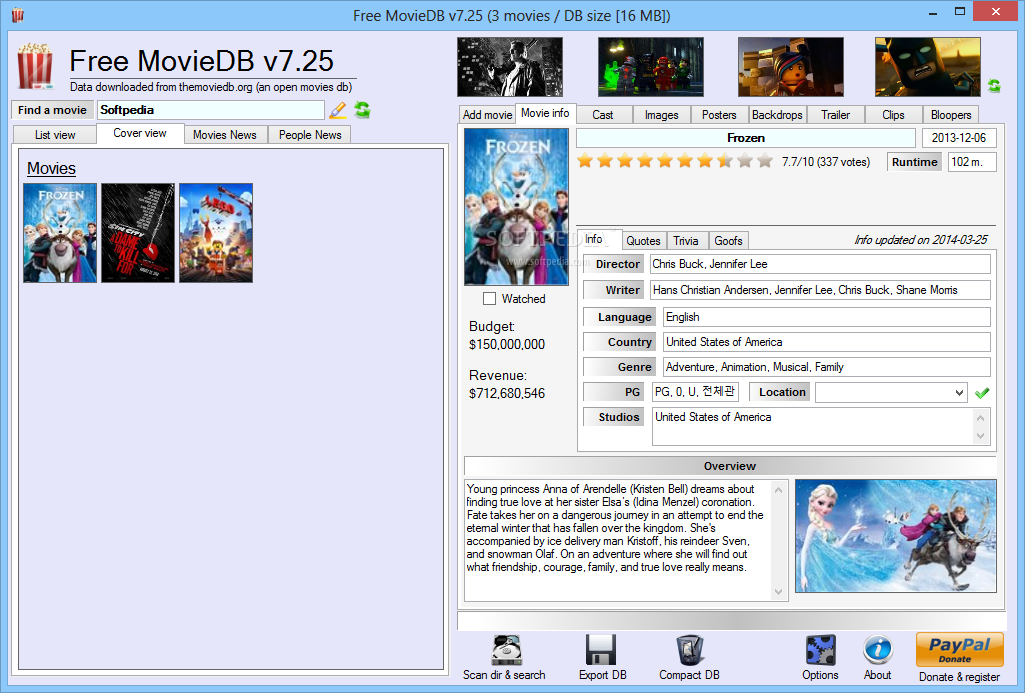Viewport: 1025px width, 693px height.
Task: Select The Lego Movie cover thumbnail
Action: coord(216,233)
